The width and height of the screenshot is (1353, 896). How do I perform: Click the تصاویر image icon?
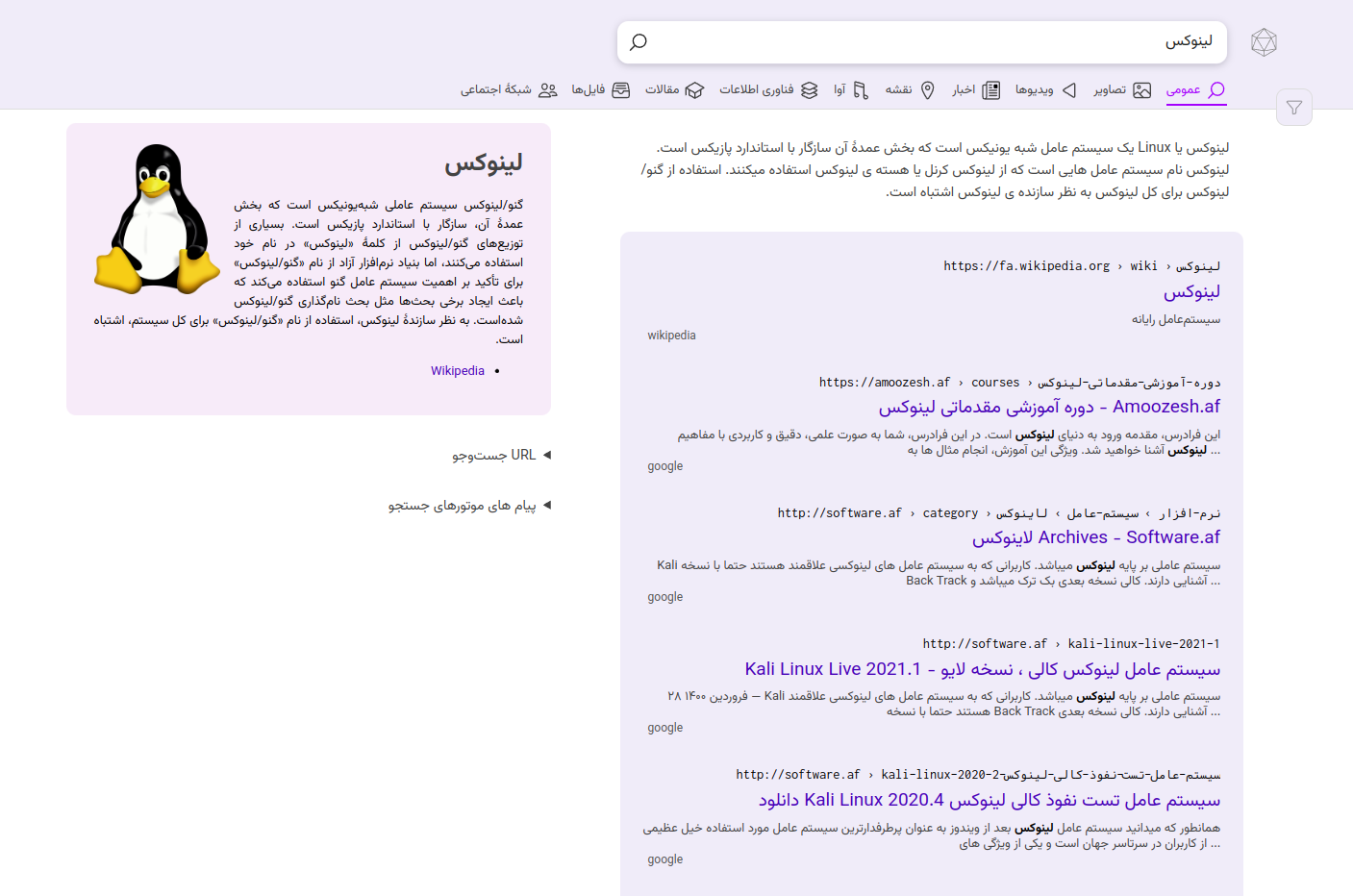click(x=1141, y=89)
